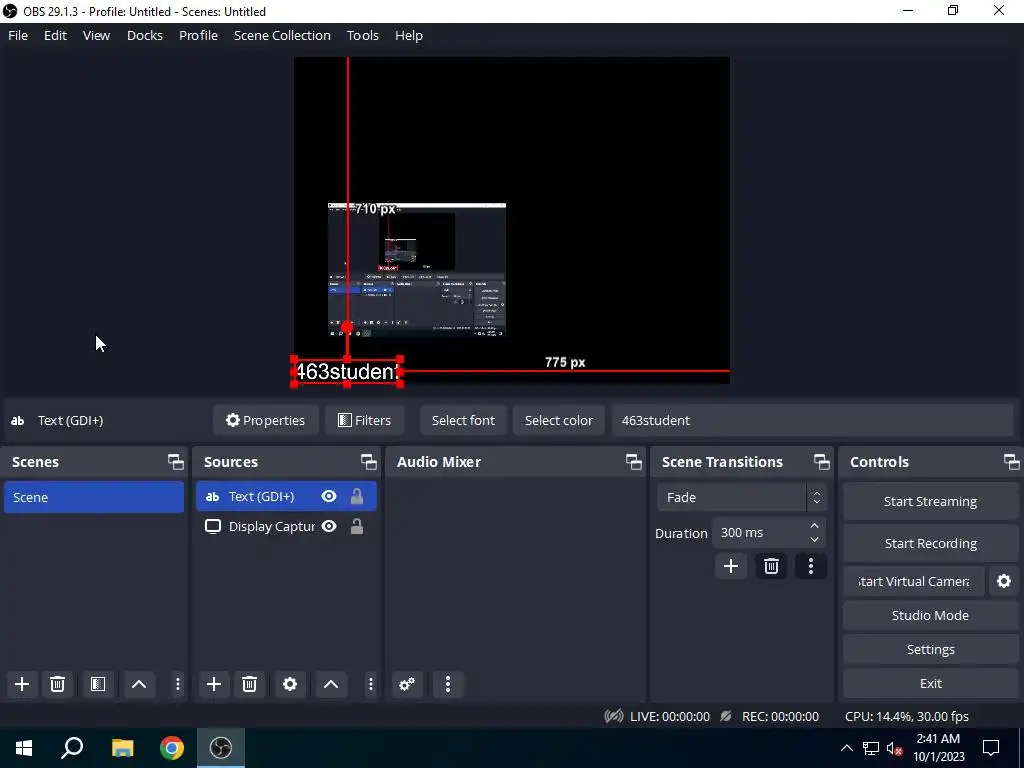Add a scene transition with plus button

[731, 566]
